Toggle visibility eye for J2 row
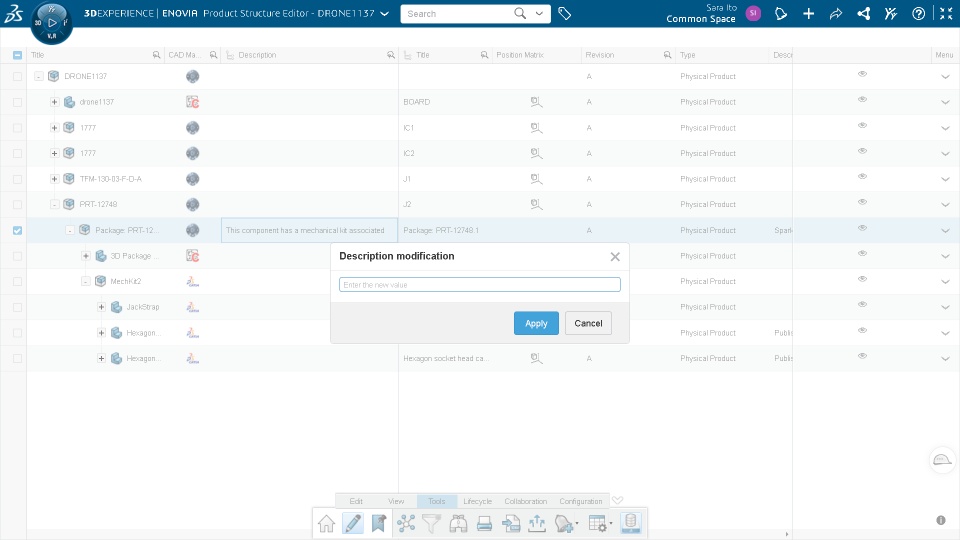Viewport: 960px width, 540px height. [x=862, y=202]
